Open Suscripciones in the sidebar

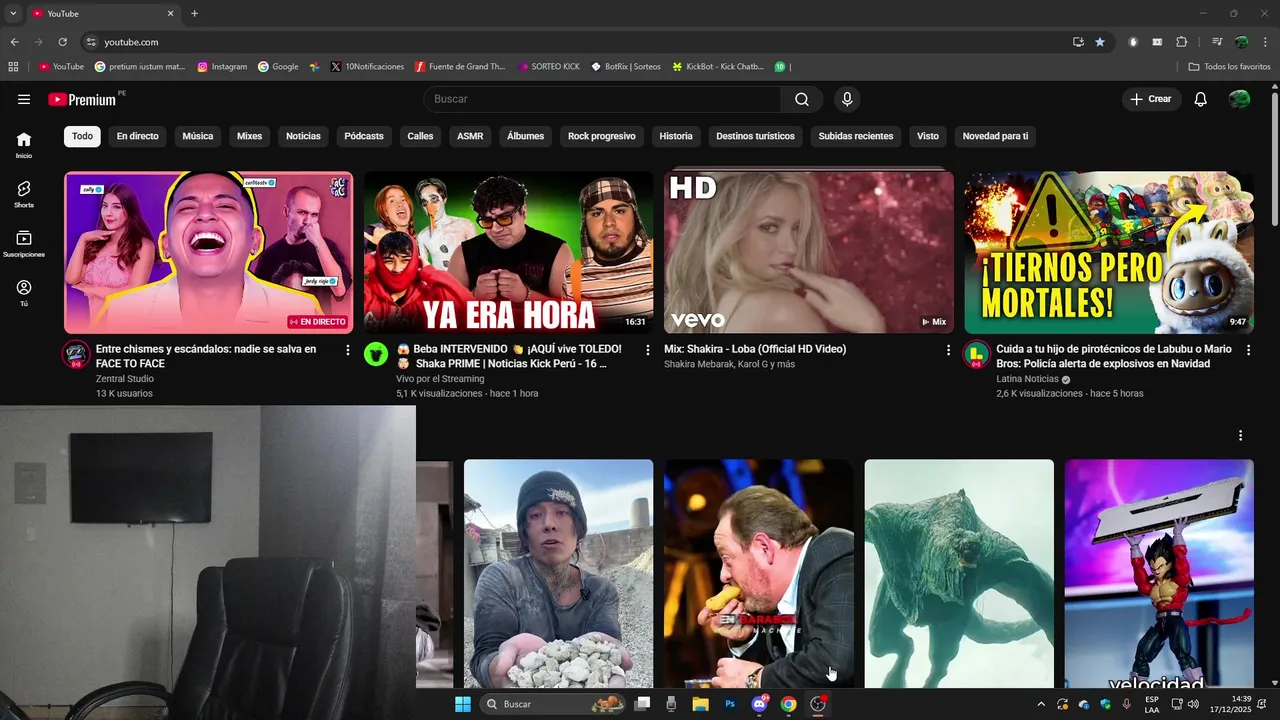(24, 244)
